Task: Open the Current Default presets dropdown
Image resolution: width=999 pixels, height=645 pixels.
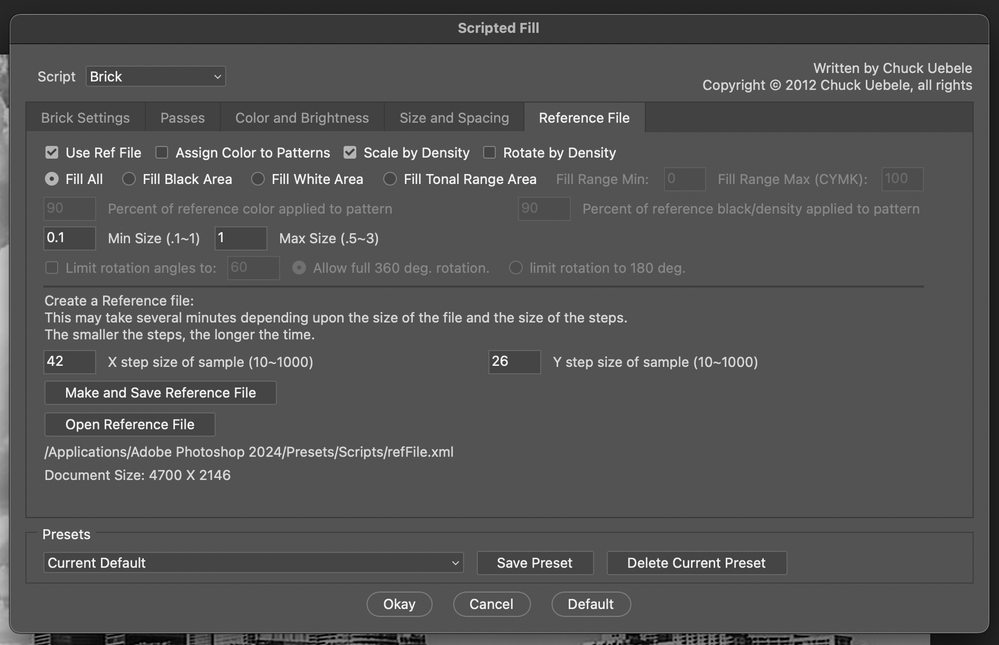Action: pyautogui.click(x=252, y=562)
